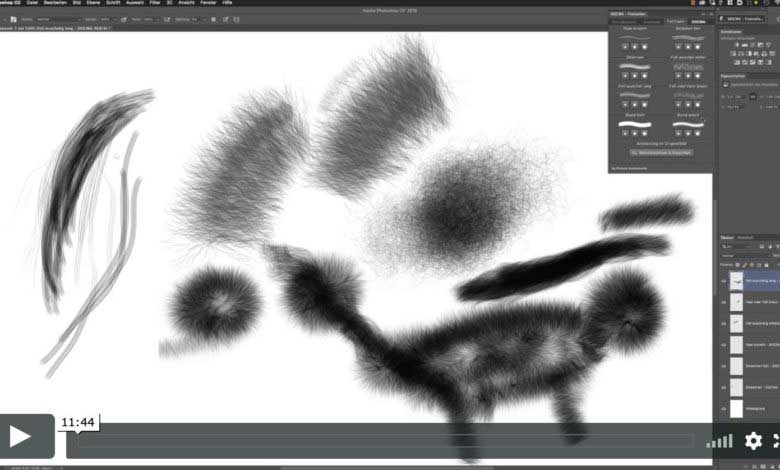The image size is (780, 470).
Task: Select medium size for Haar einzeln brush
Action: [635, 47]
